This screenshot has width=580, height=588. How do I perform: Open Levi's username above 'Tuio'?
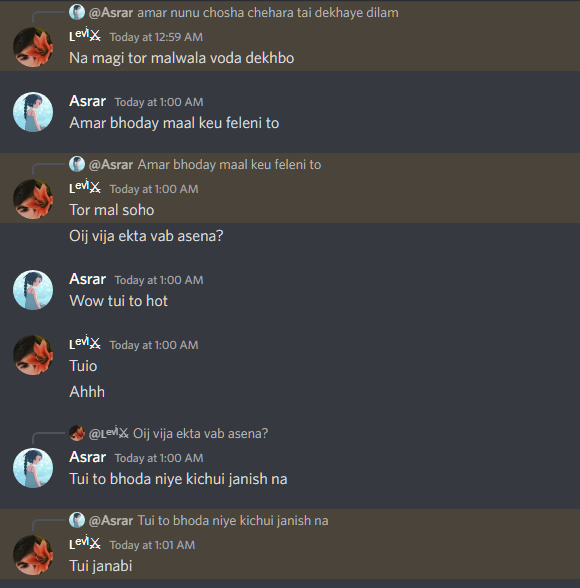pos(85,343)
